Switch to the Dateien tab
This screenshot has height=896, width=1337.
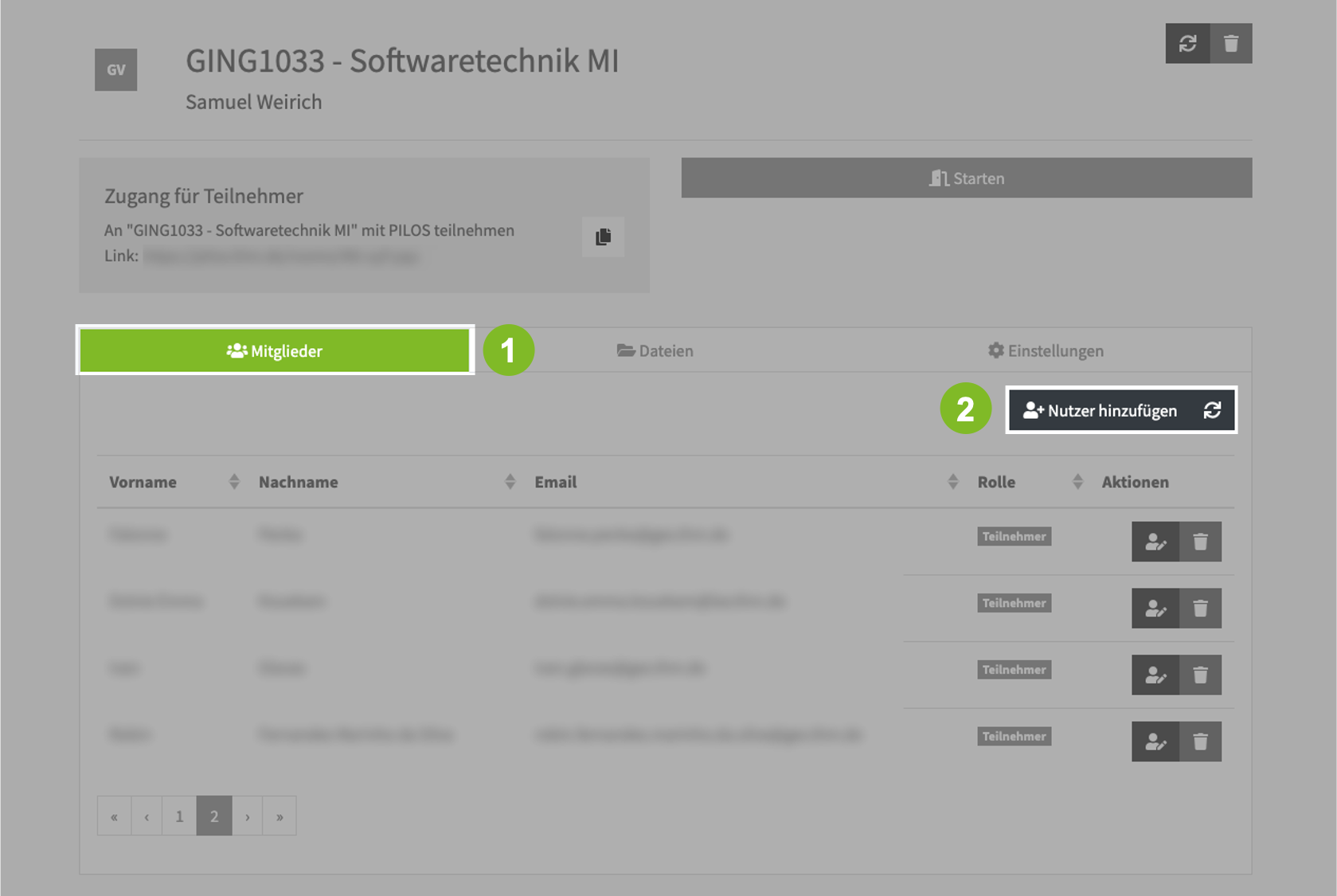pyautogui.click(x=655, y=350)
